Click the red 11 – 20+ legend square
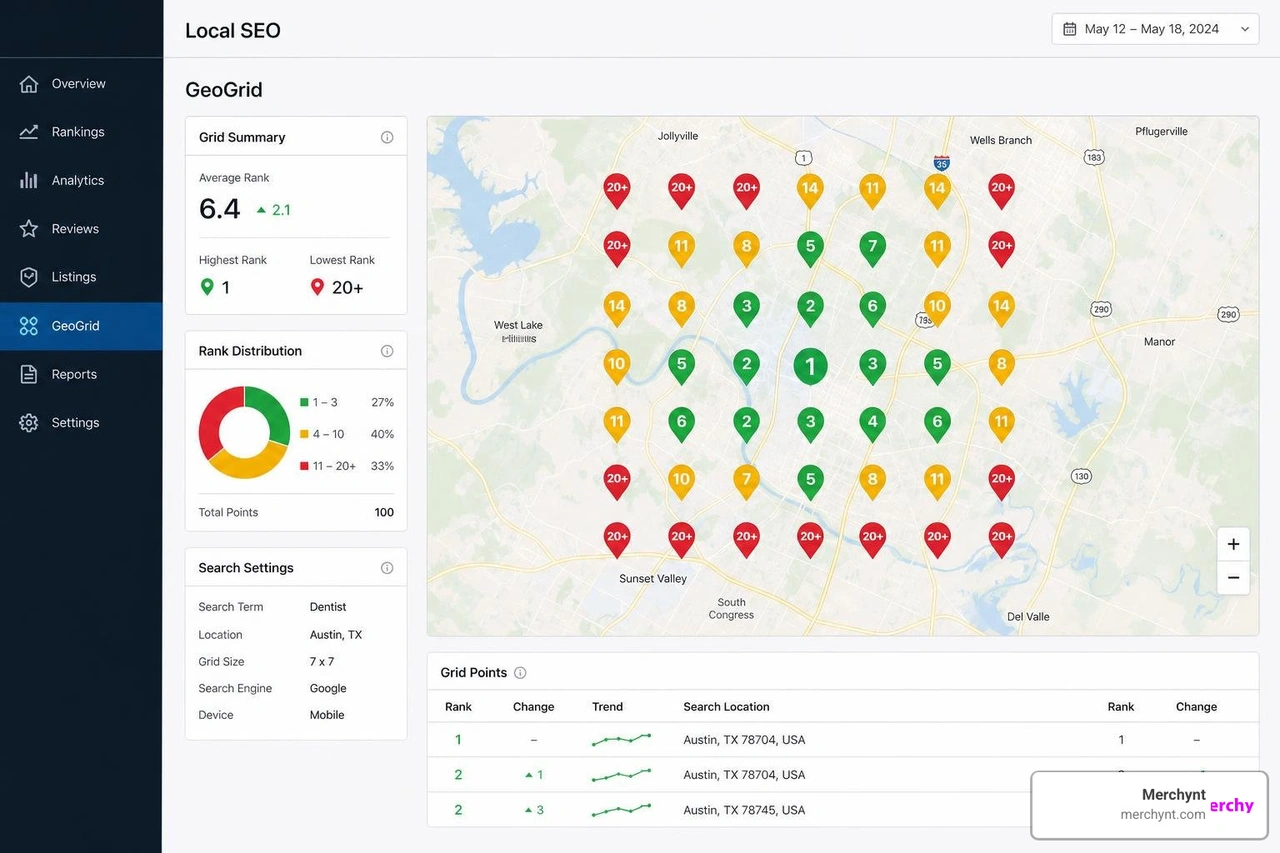Image resolution: width=1280 pixels, height=853 pixels. pos(304,466)
